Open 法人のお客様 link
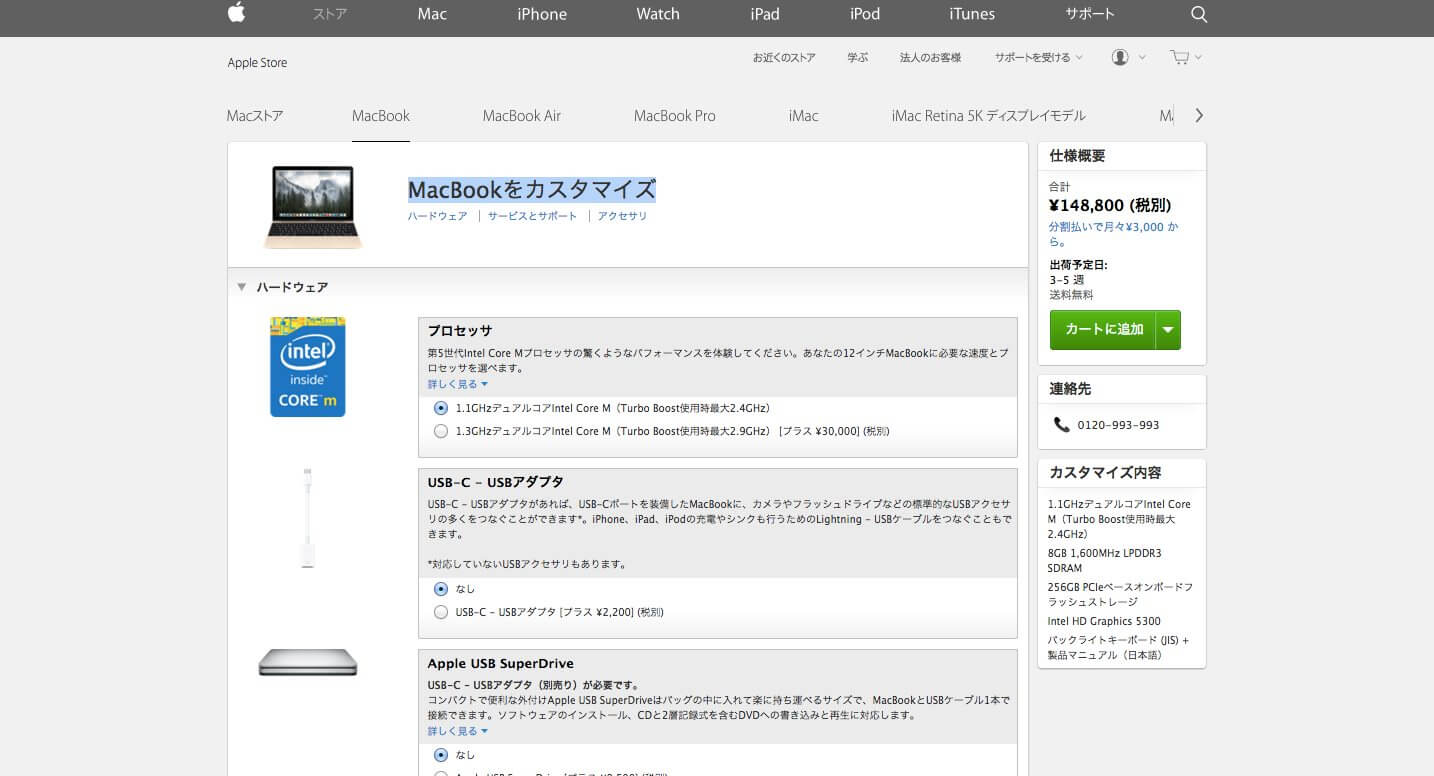The image size is (1434, 776). click(931, 58)
